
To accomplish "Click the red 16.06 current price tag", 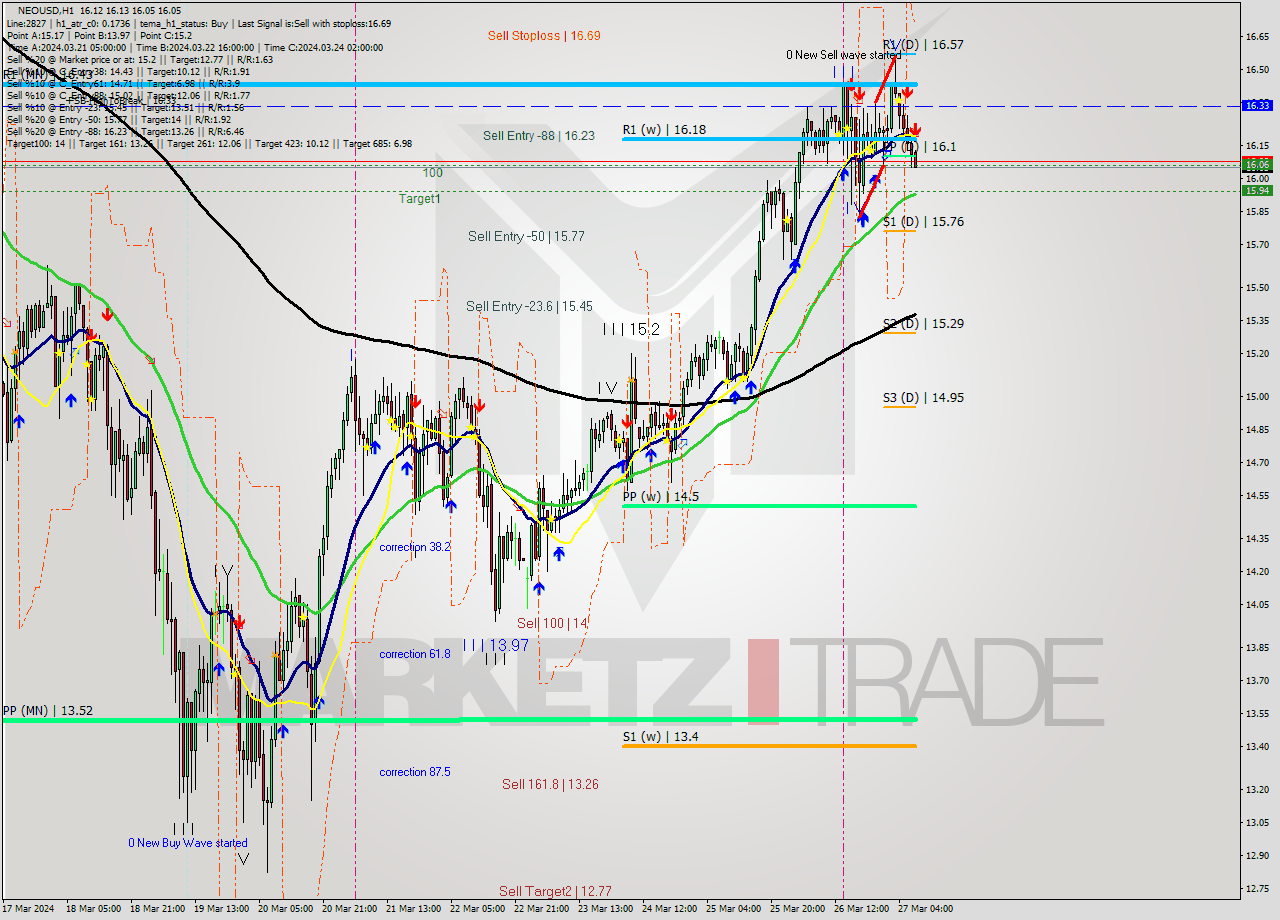I will 1257,164.
